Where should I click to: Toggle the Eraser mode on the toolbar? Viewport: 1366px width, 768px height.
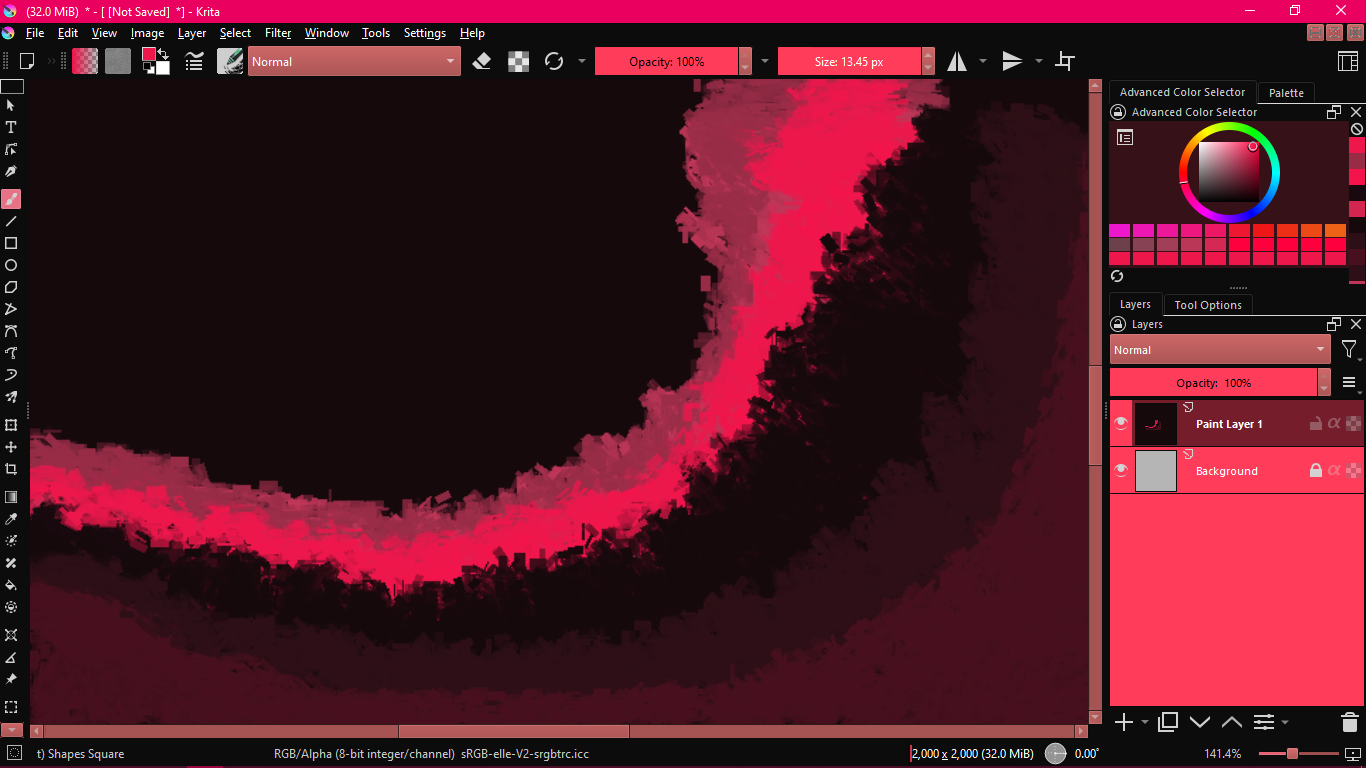click(481, 61)
